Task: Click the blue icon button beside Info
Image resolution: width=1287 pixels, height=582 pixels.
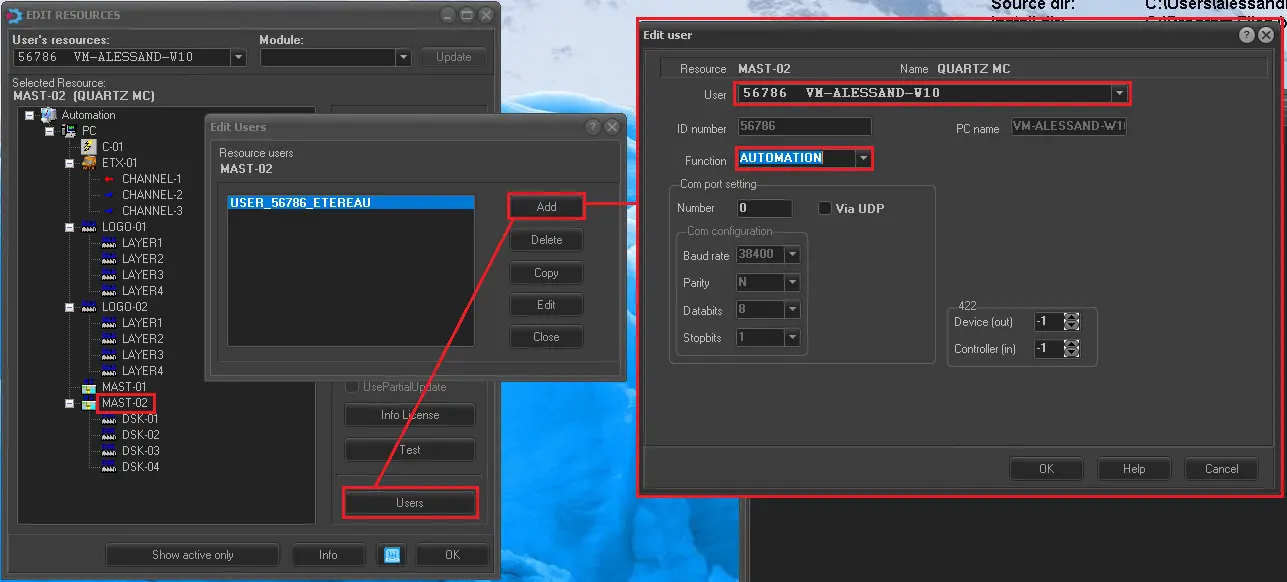Action: click(392, 555)
